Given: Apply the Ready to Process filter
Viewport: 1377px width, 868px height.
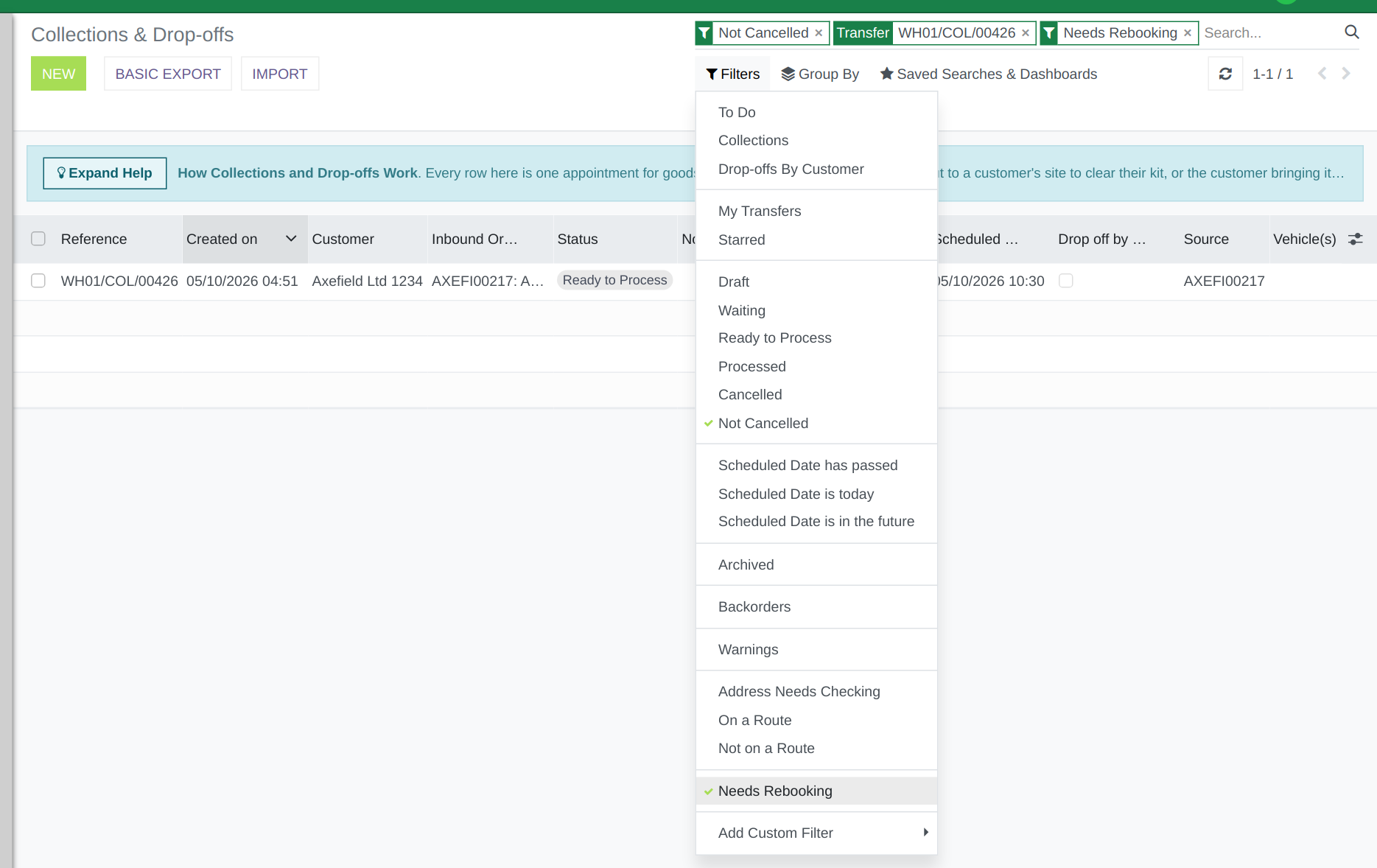Looking at the screenshot, I should (x=816, y=337).
